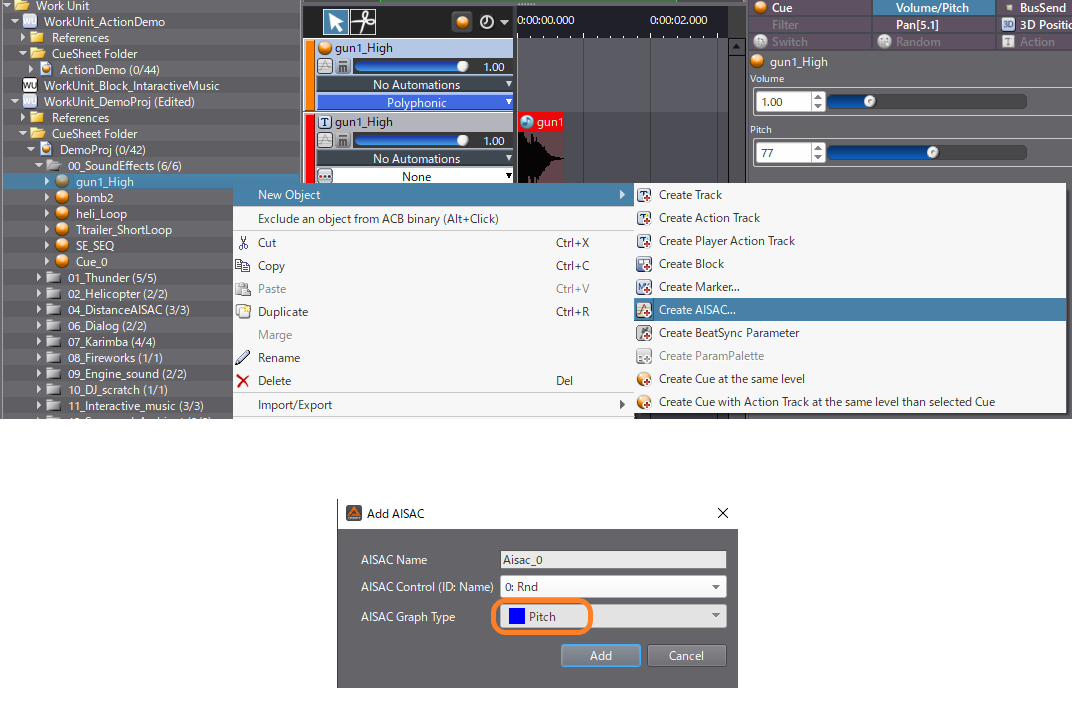The width and height of the screenshot is (1072, 725).
Task: Switch to the BusSend tab
Action: 1035,8
